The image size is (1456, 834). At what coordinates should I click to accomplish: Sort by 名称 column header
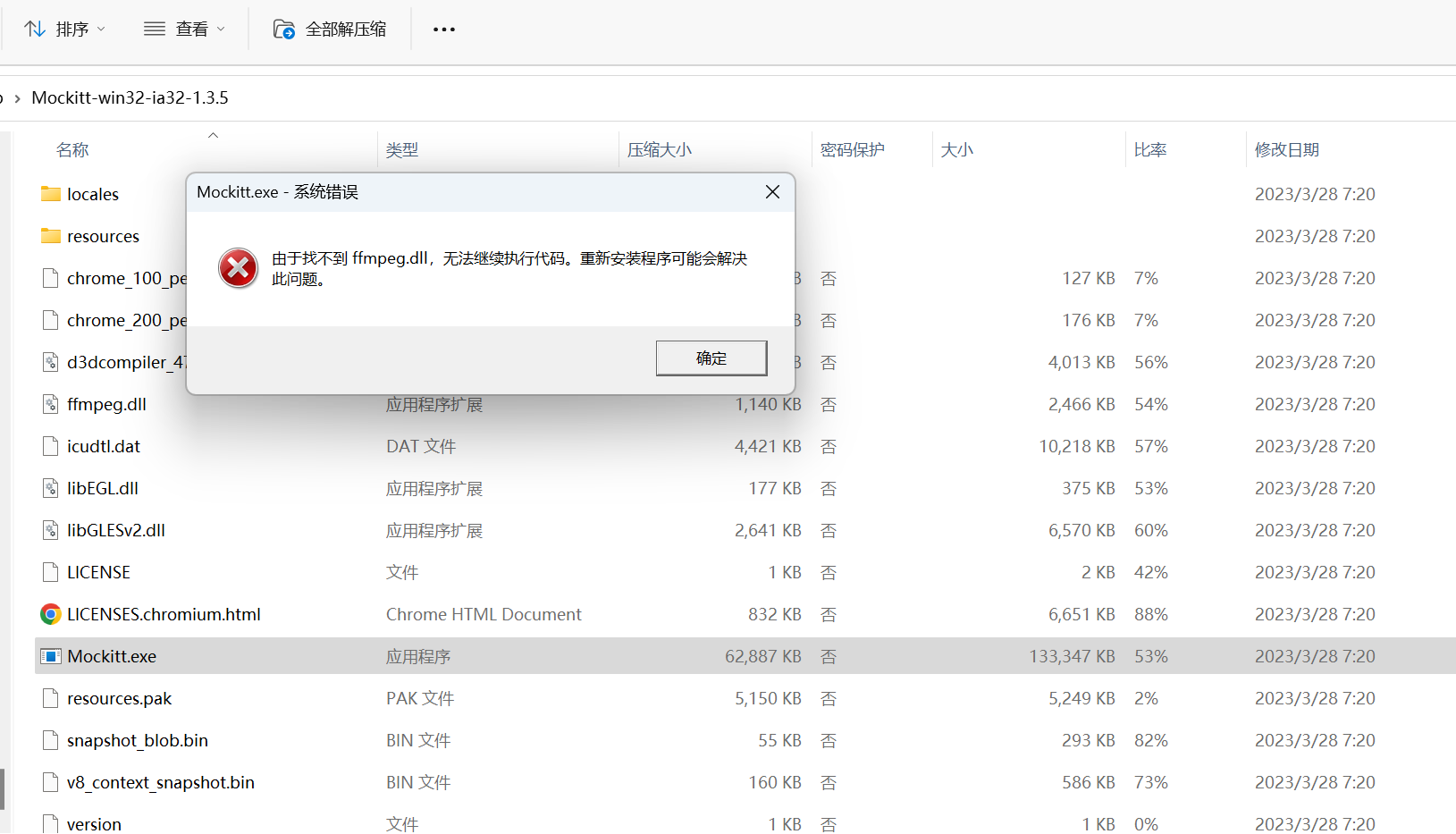point(72,150)
